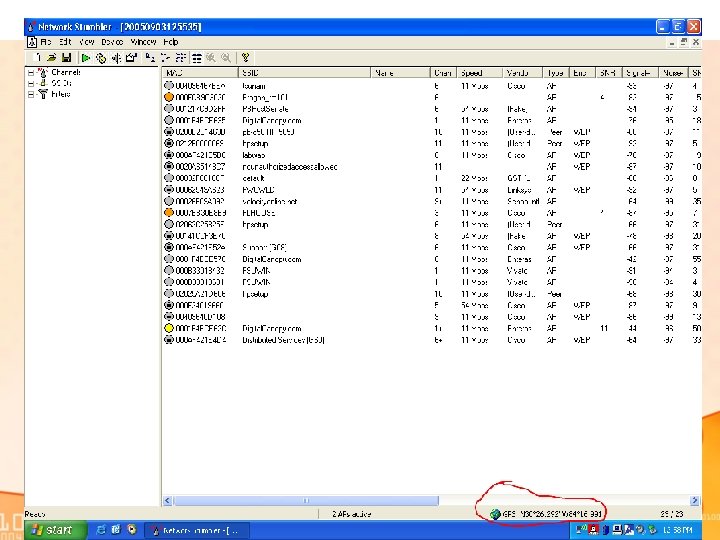Sort by the Signal+ column header
The image size is (720, 540).
coord(640,73)
